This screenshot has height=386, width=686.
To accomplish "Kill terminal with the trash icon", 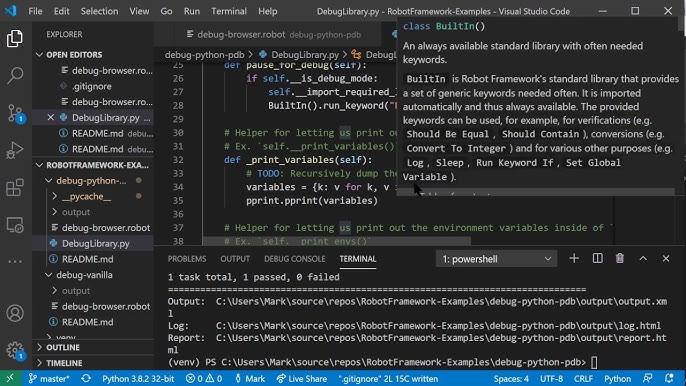I will point(620,259).
